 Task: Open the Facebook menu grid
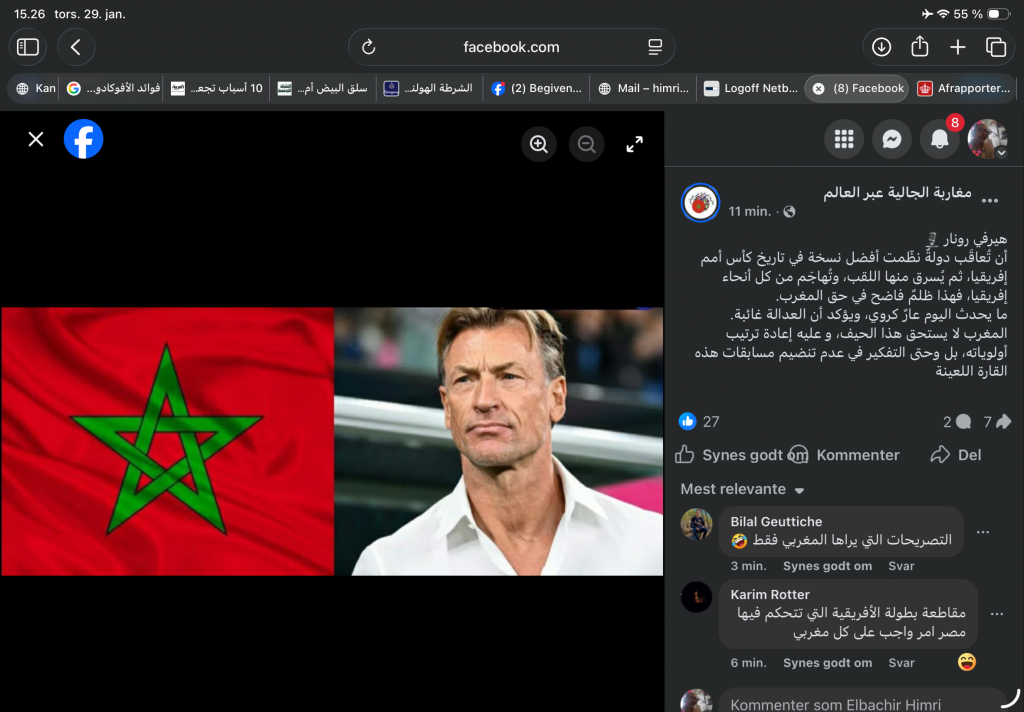[x=843, y=140]
